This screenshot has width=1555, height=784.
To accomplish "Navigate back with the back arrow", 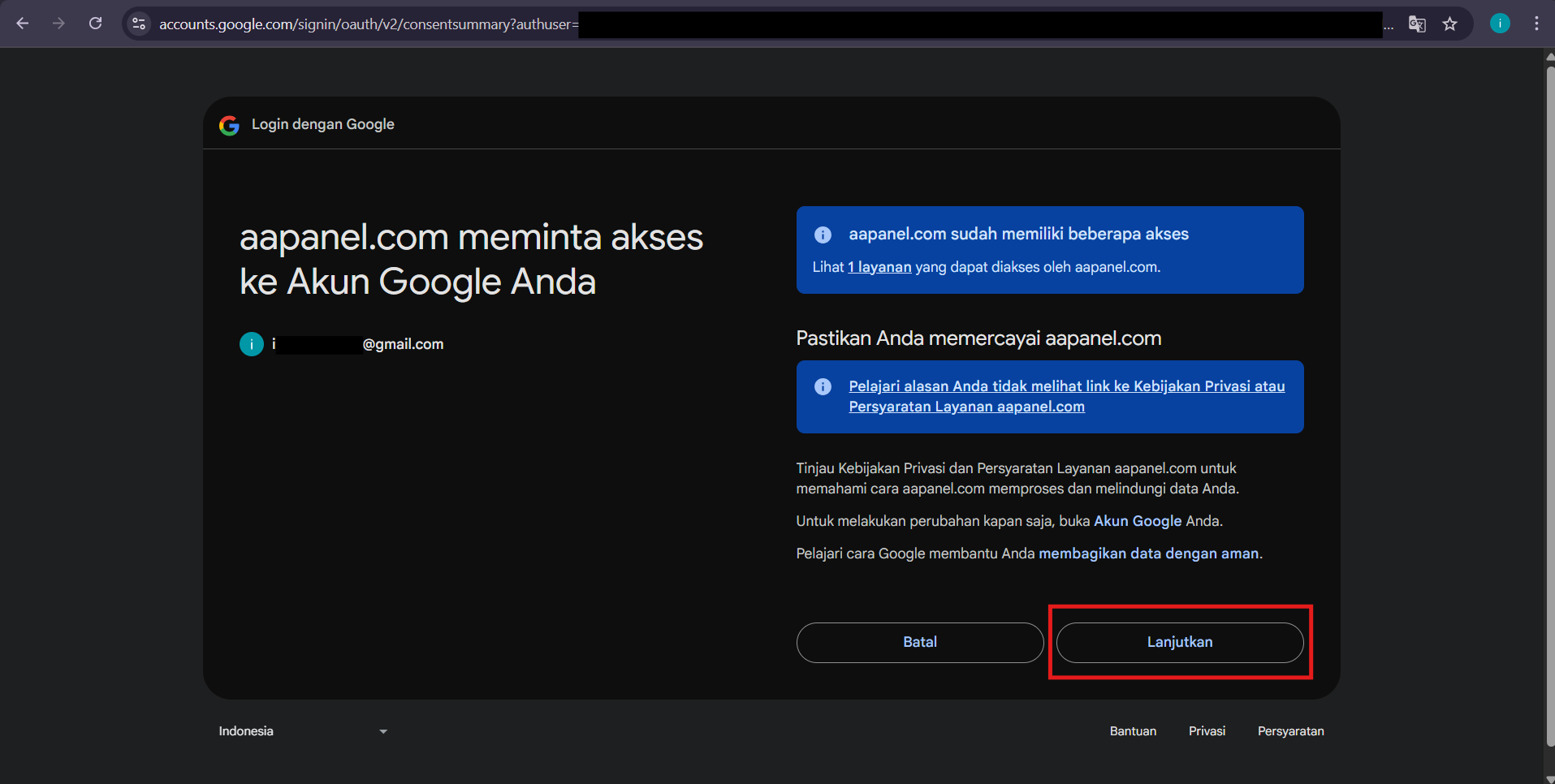I will point(22,24).
